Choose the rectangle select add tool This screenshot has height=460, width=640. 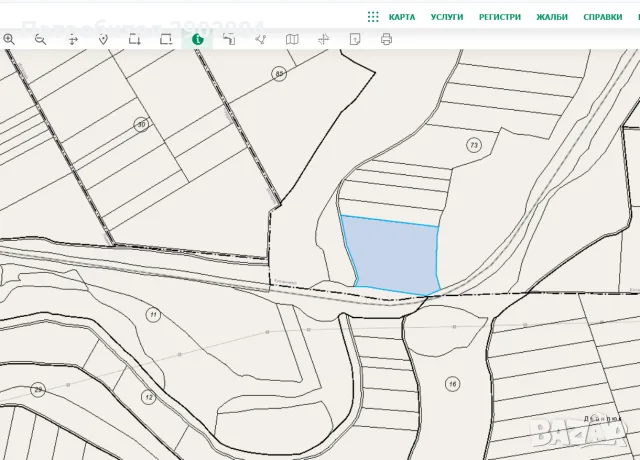[135, 39]
